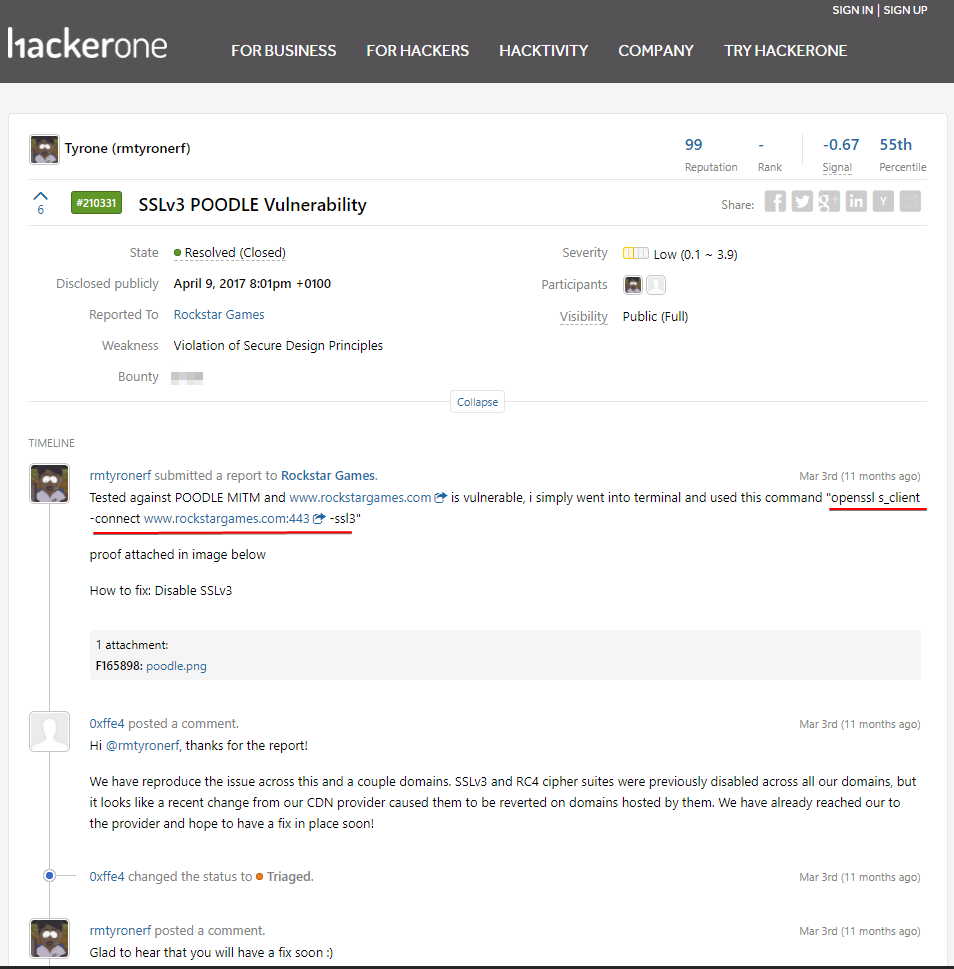Screen dimensions: 954x969
Task: Open rmtyronerf link in submitted report line
Action: [120, 476]
